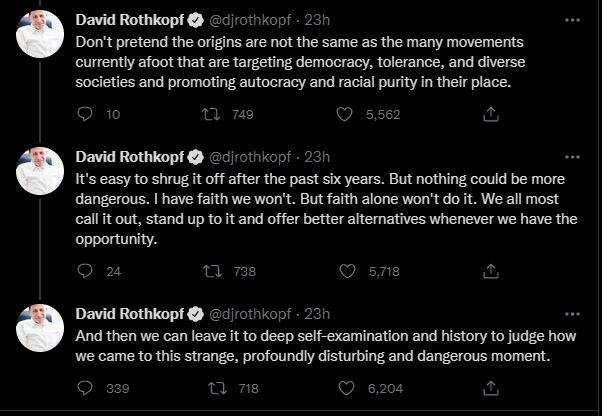
Task: Share the tweet about deep self-examination
Action: pos(490,389)
